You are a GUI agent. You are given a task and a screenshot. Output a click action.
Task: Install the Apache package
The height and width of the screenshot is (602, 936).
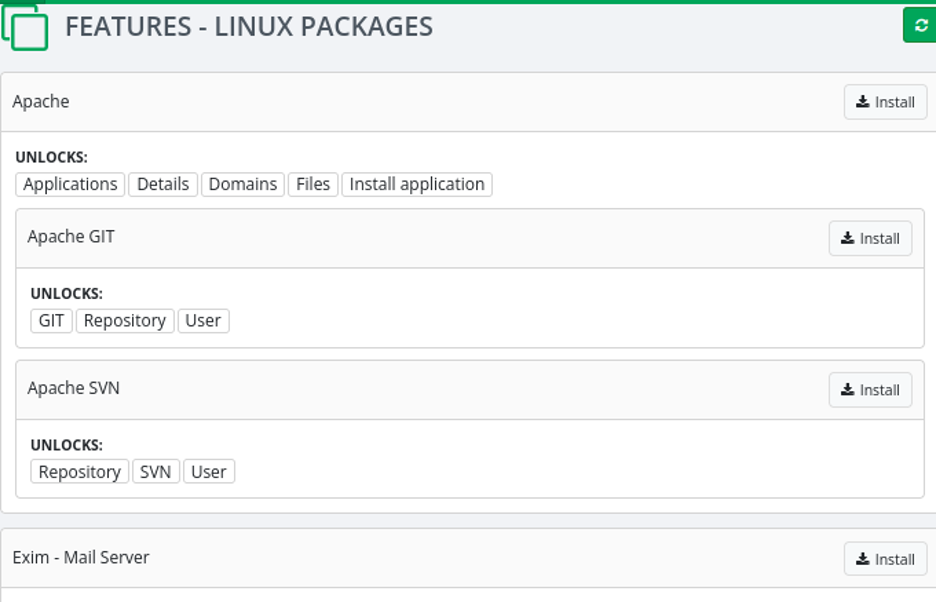[885, 102]
